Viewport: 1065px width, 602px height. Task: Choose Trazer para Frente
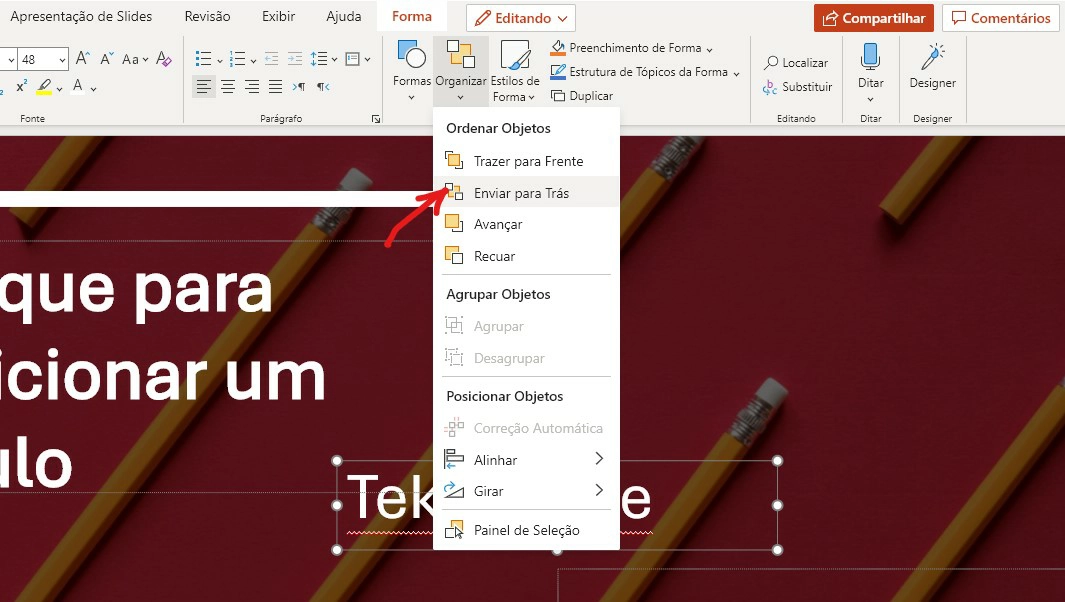[x=526, y=161]
